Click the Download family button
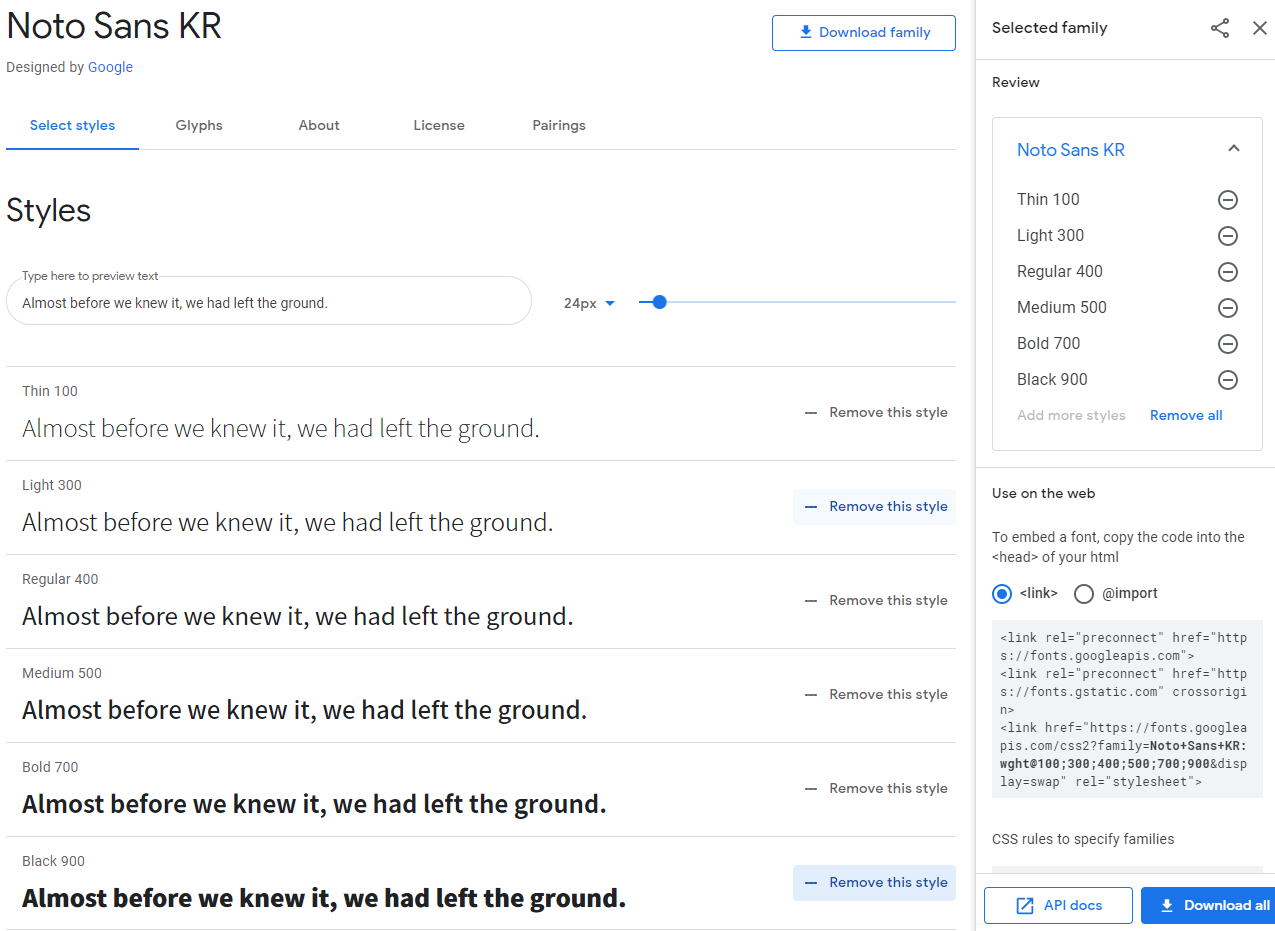The width and height of the screenshot is (1275, 931). pos(864,33)
